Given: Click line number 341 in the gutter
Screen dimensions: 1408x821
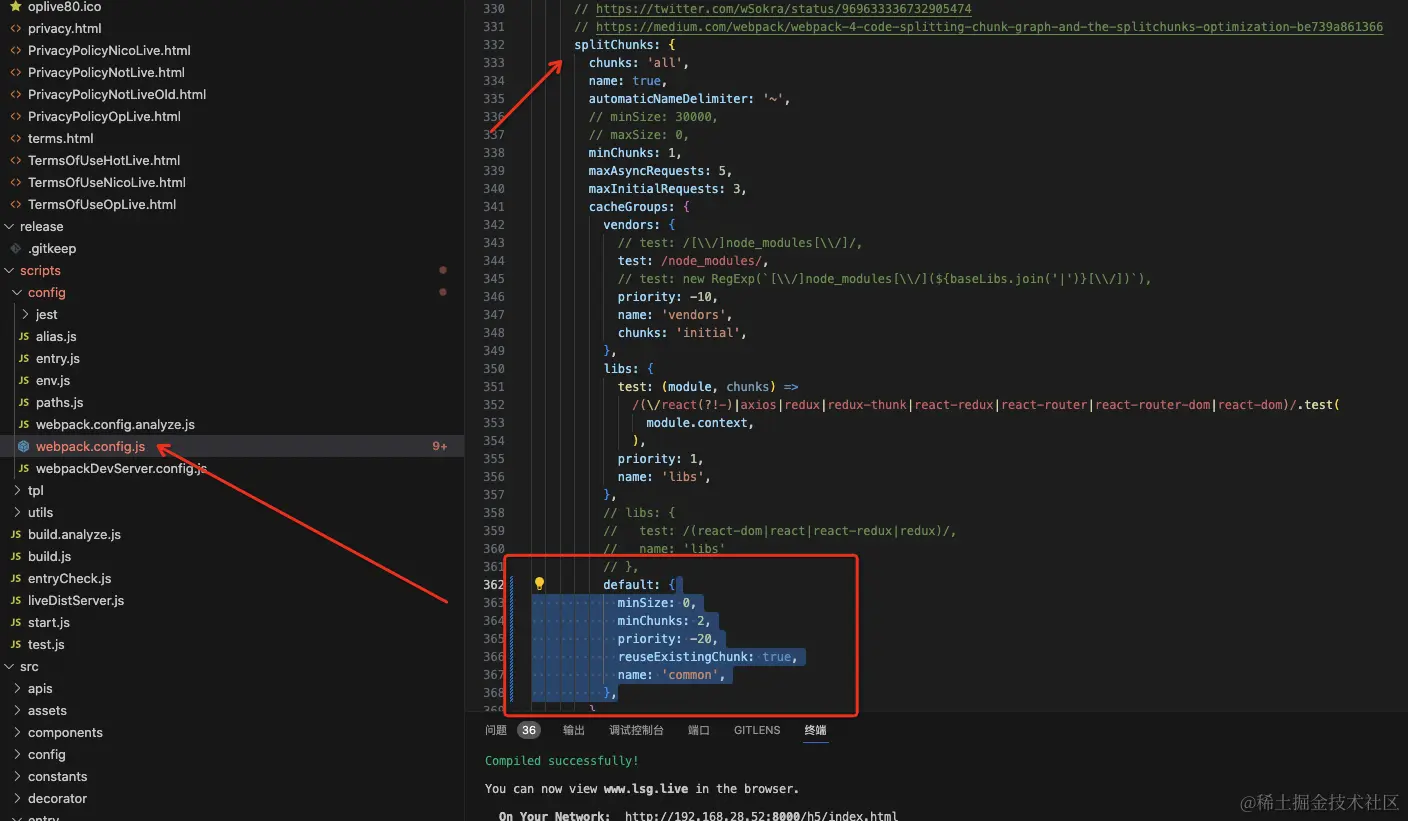Looking at the screenshot, I should 493,207.
